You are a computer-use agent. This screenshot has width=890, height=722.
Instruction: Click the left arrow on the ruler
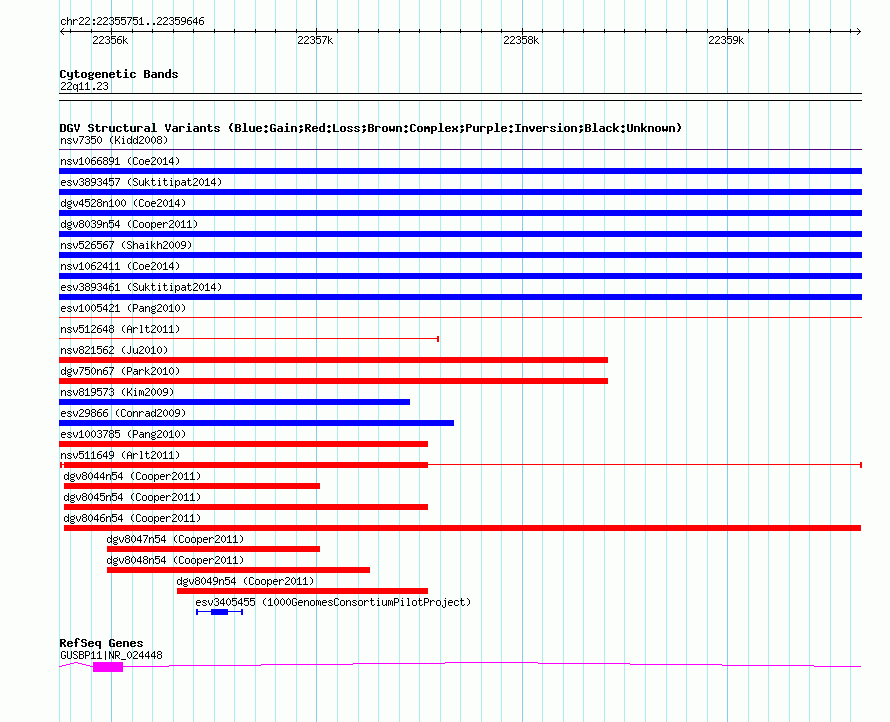click(62, 32)
